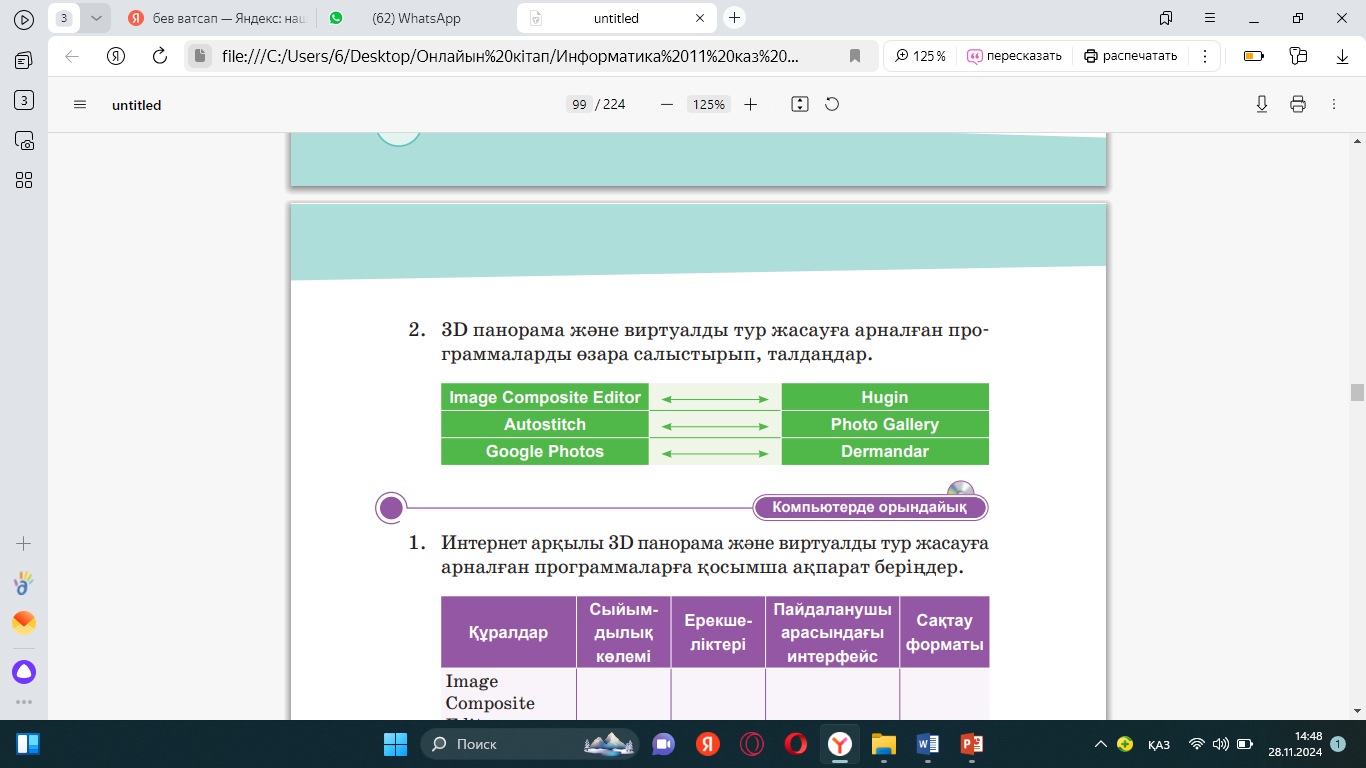This screenshot has width=1366, height=768.
Task: Open PowerPoint from the taskbar
Action: coord(972,744)
